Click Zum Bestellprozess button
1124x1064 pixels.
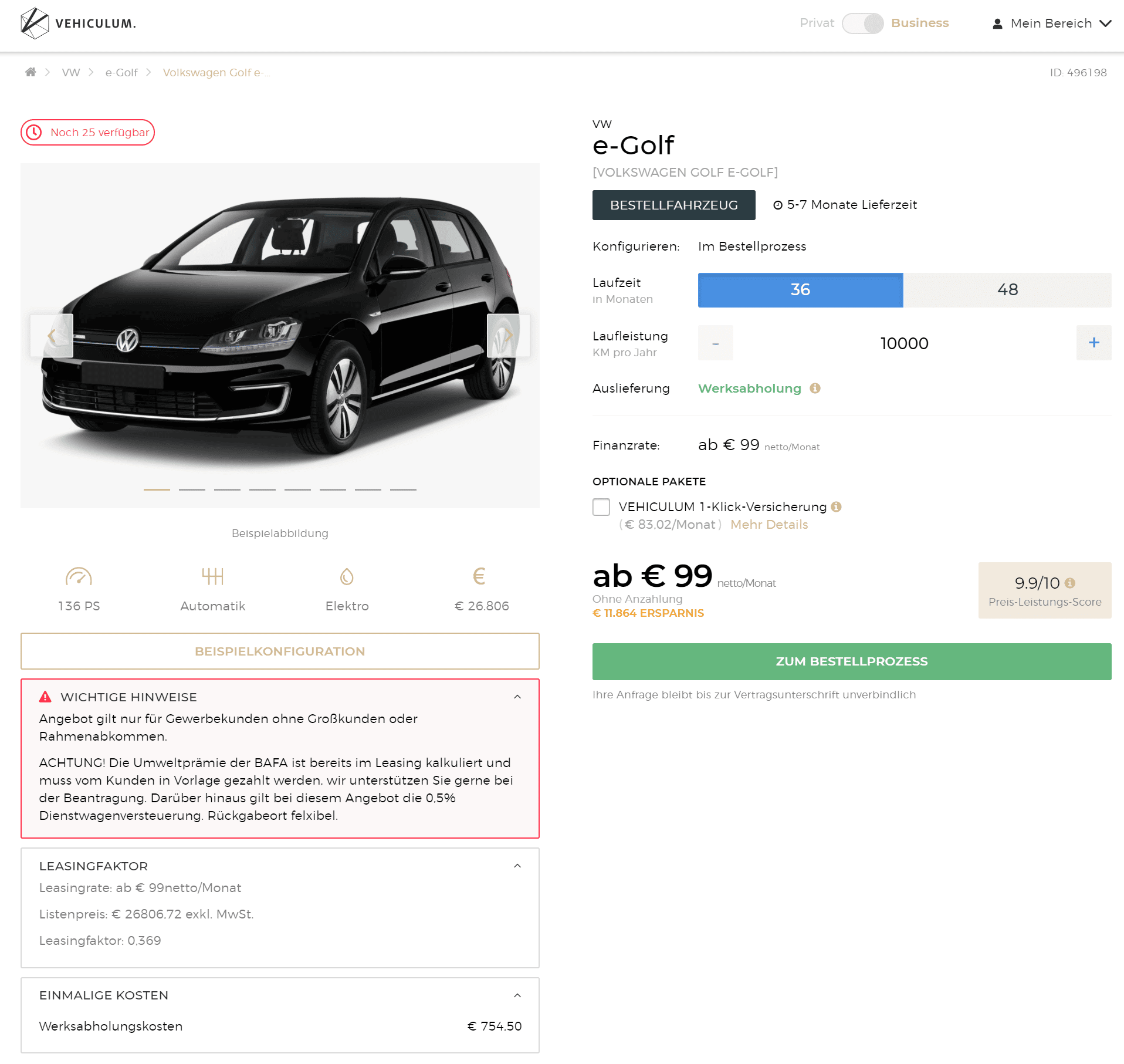click(x=852, y=661)
